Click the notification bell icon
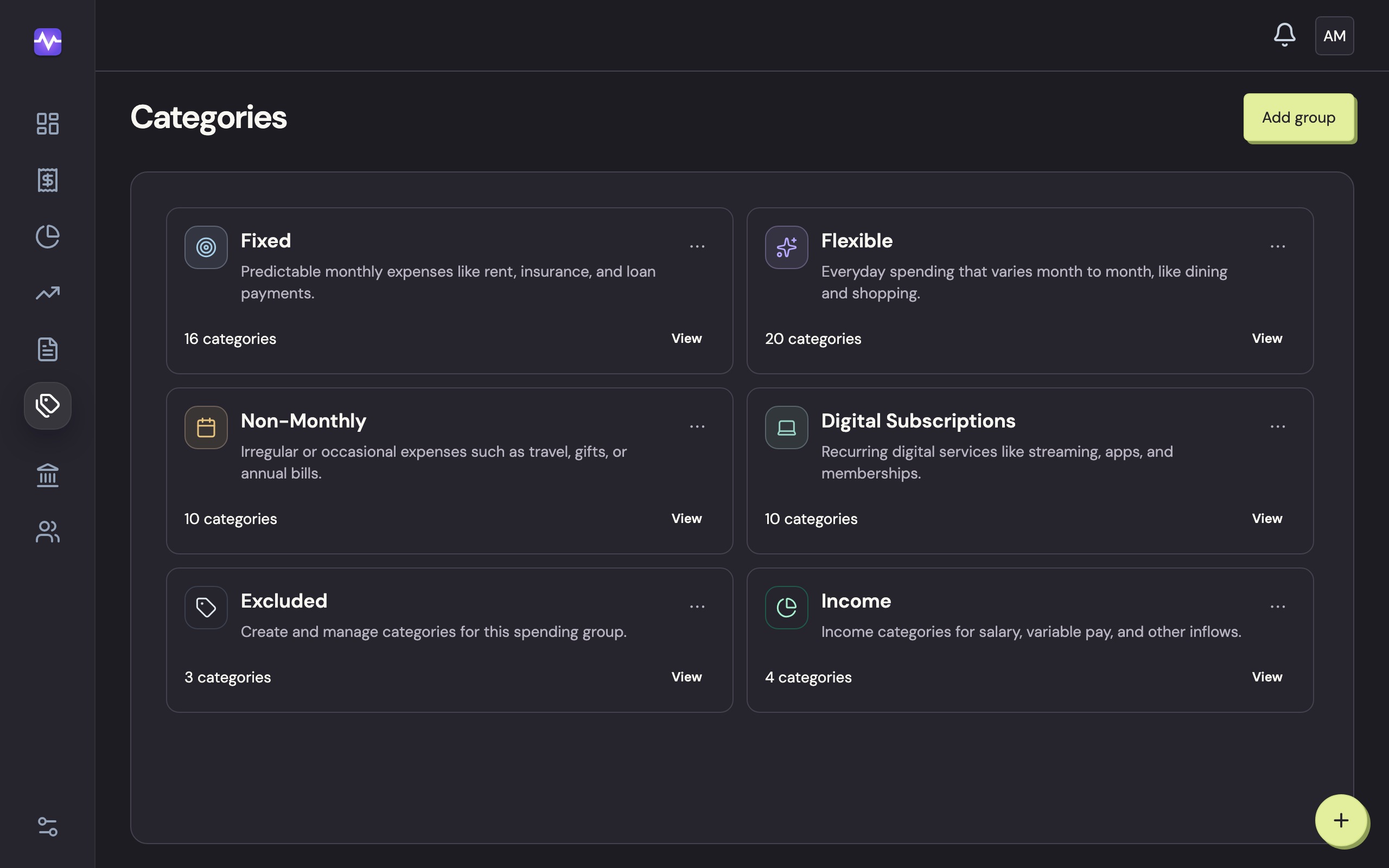Image resolution: width=1389 pixels, height=868 pixels. coord(1284,36)
